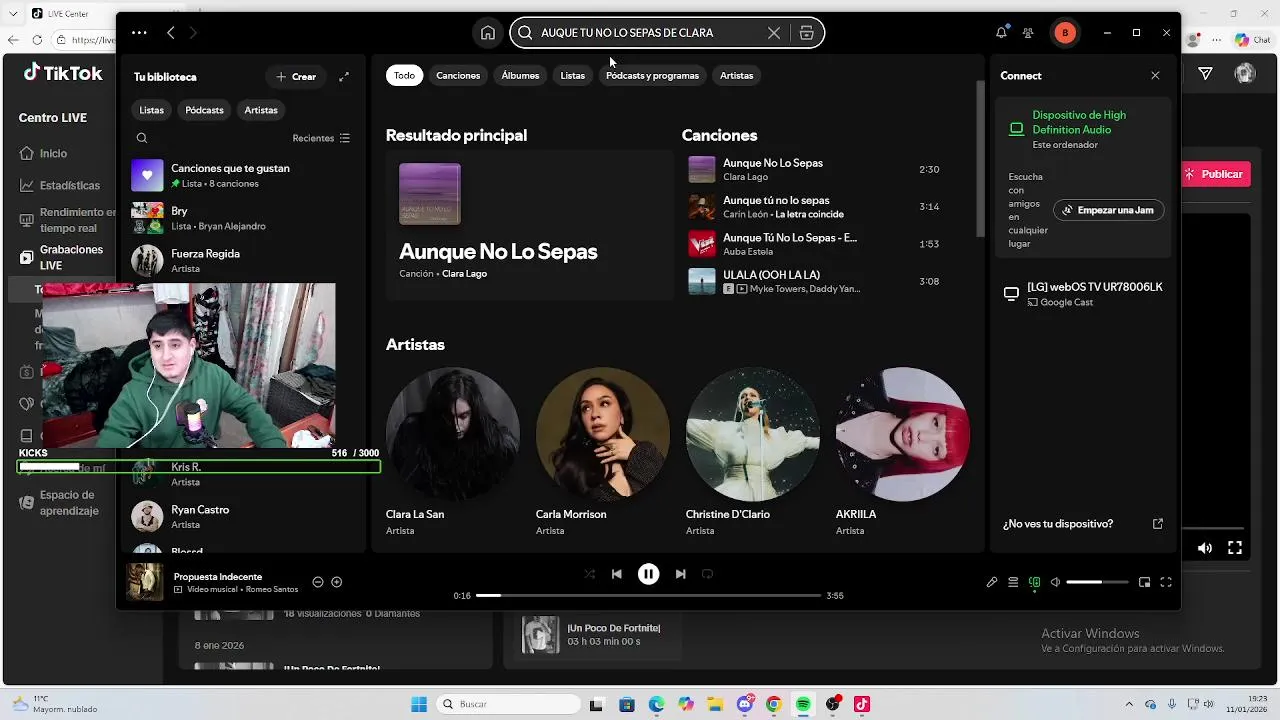Screen dimensions: 1280x720
Task: Open friend activity icon in top bar
Action: tap(1028, 33)
